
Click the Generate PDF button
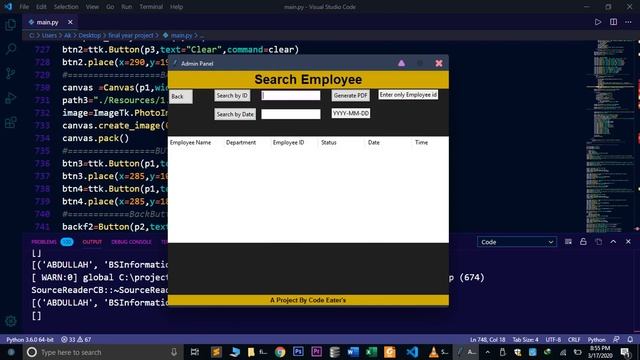351,96
